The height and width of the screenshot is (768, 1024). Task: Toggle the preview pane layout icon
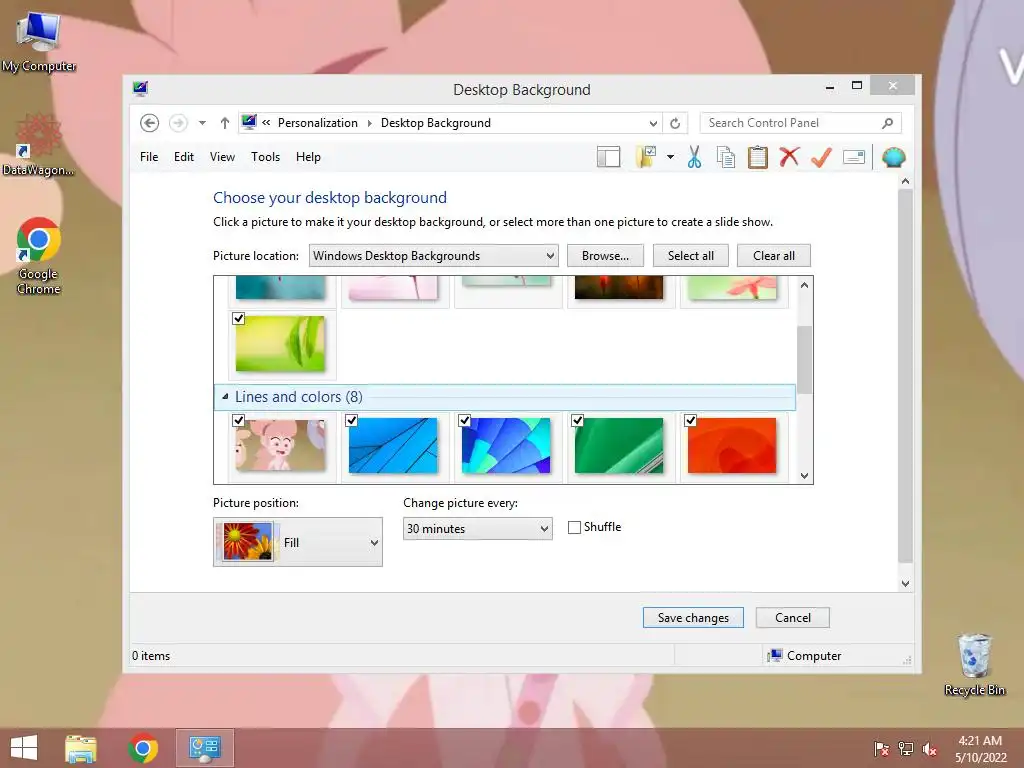[609, 157]
